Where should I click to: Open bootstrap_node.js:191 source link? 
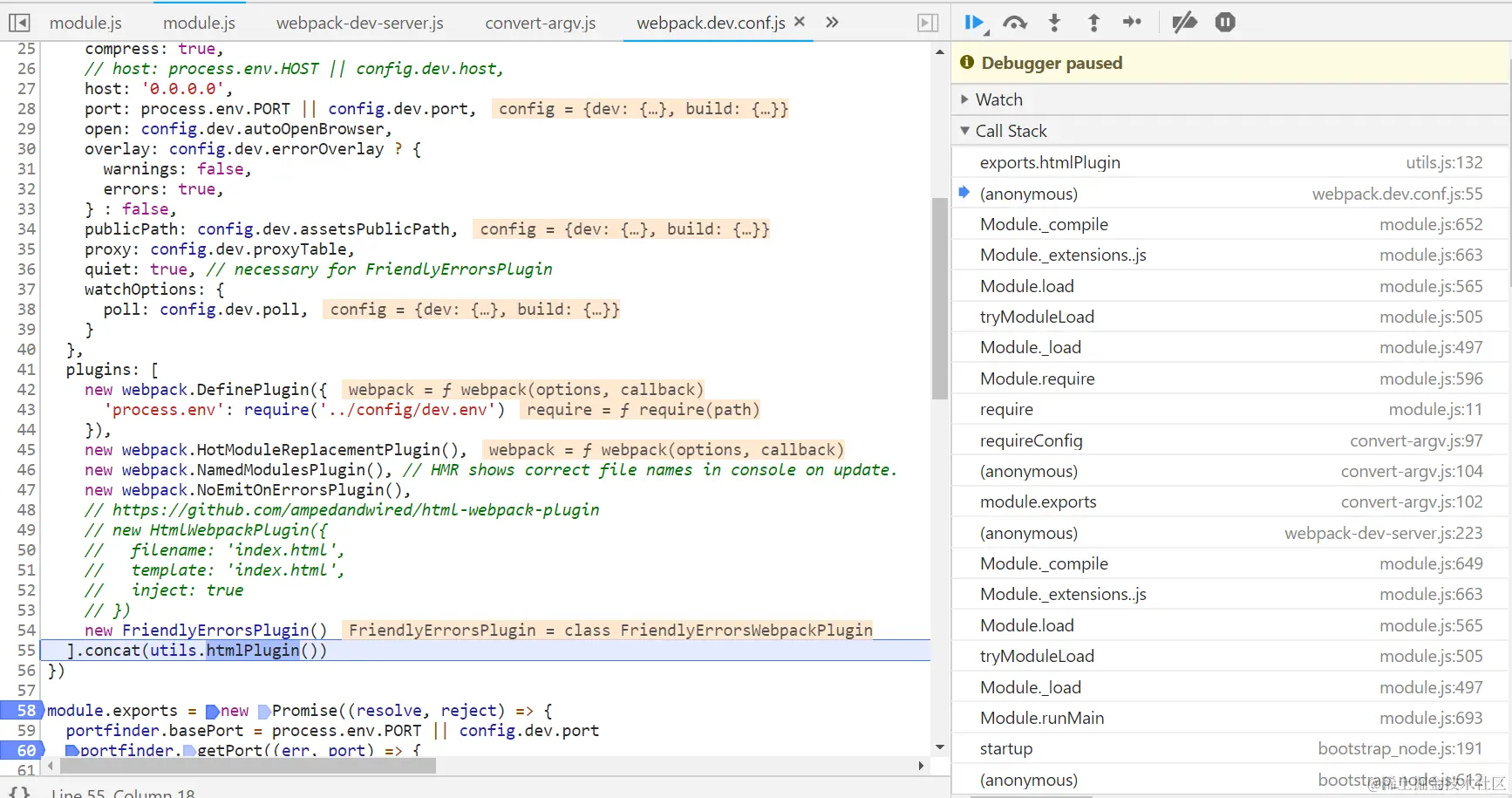point(1400,748)
